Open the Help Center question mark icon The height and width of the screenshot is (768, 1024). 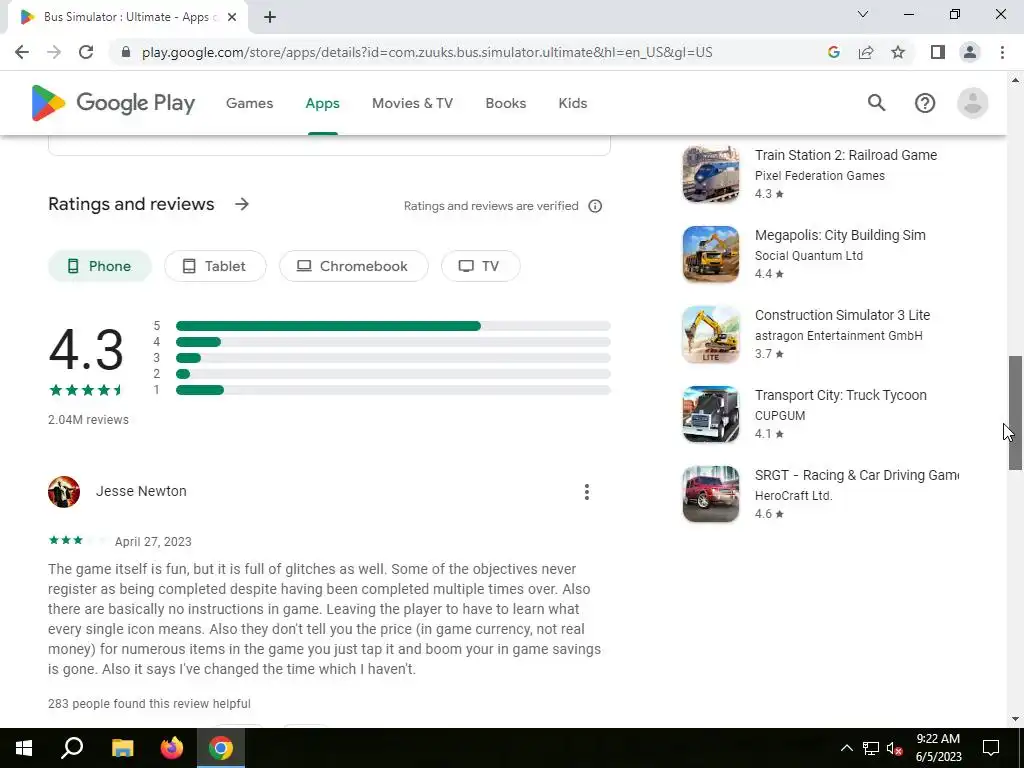(925, 103)
